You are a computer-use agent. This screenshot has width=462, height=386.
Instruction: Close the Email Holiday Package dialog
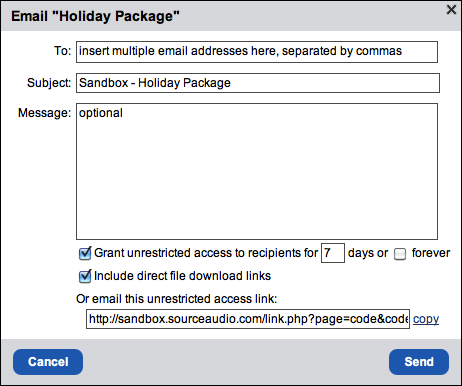451,10
